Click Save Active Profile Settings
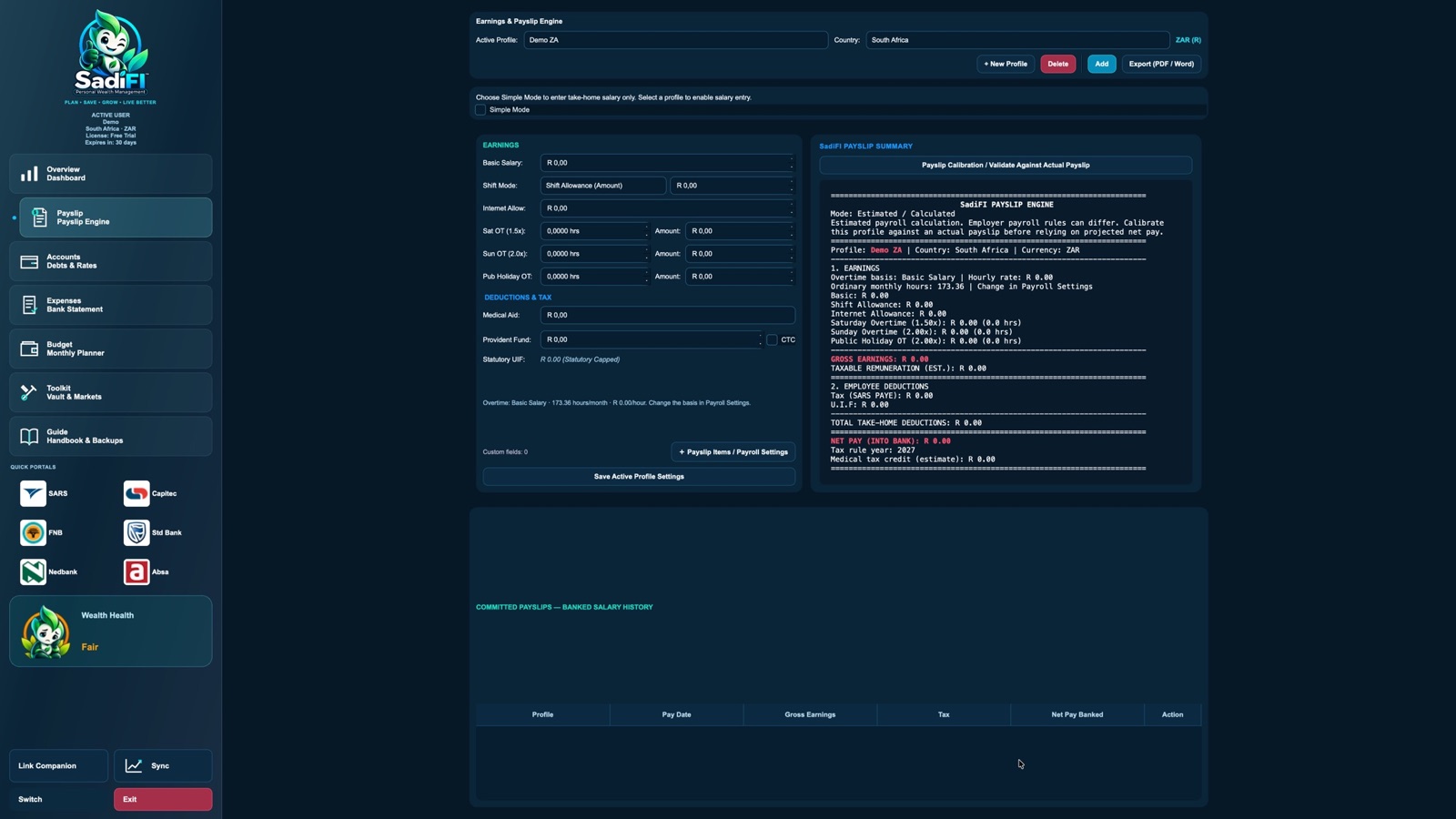 click(639, 477)
